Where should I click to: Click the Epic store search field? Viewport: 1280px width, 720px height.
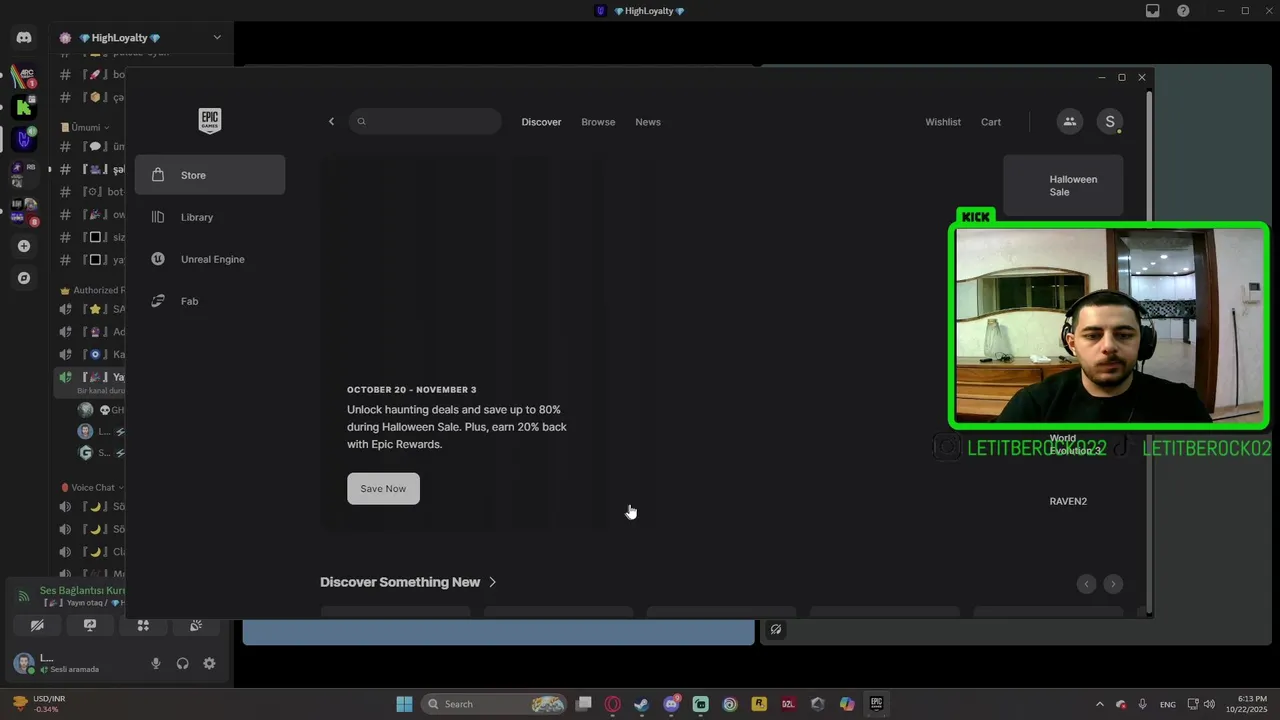[x=425, y=122]
